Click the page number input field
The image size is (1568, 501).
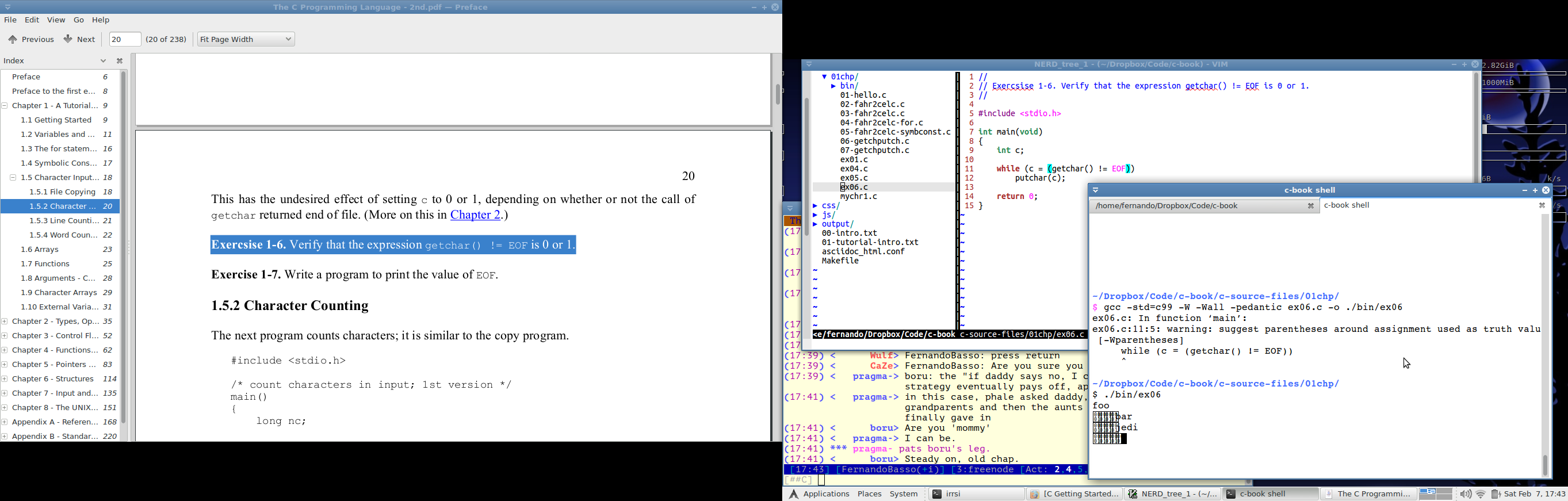pyautogui.click(x=125, y=40)
